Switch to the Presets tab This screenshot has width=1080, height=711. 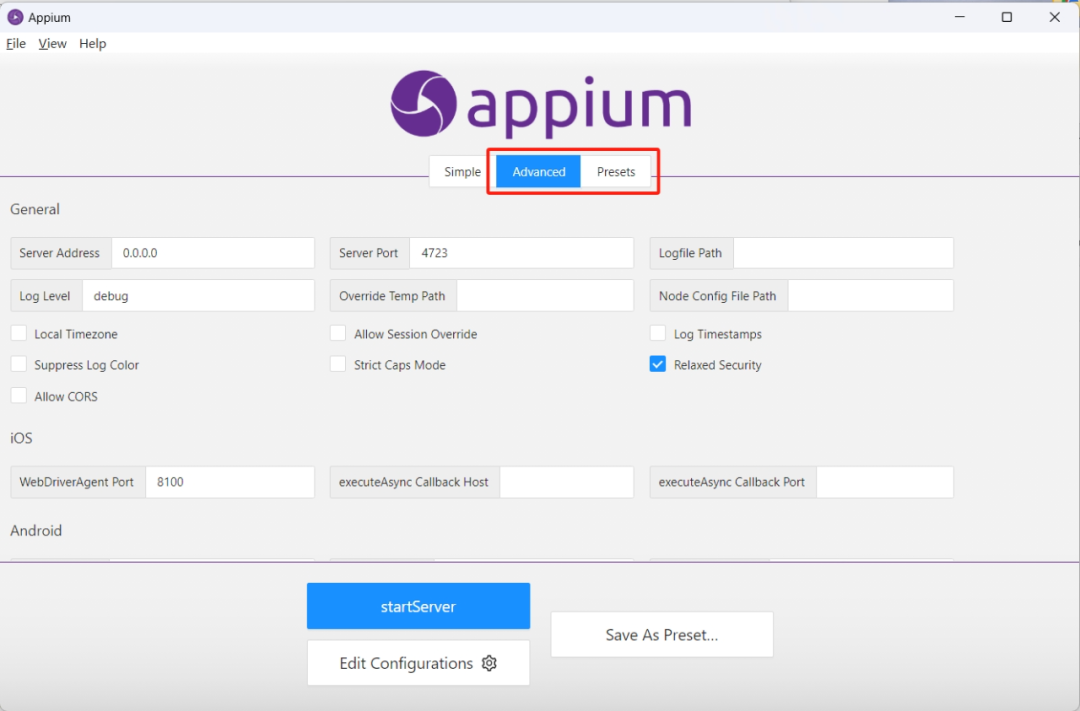coord(616,172)
